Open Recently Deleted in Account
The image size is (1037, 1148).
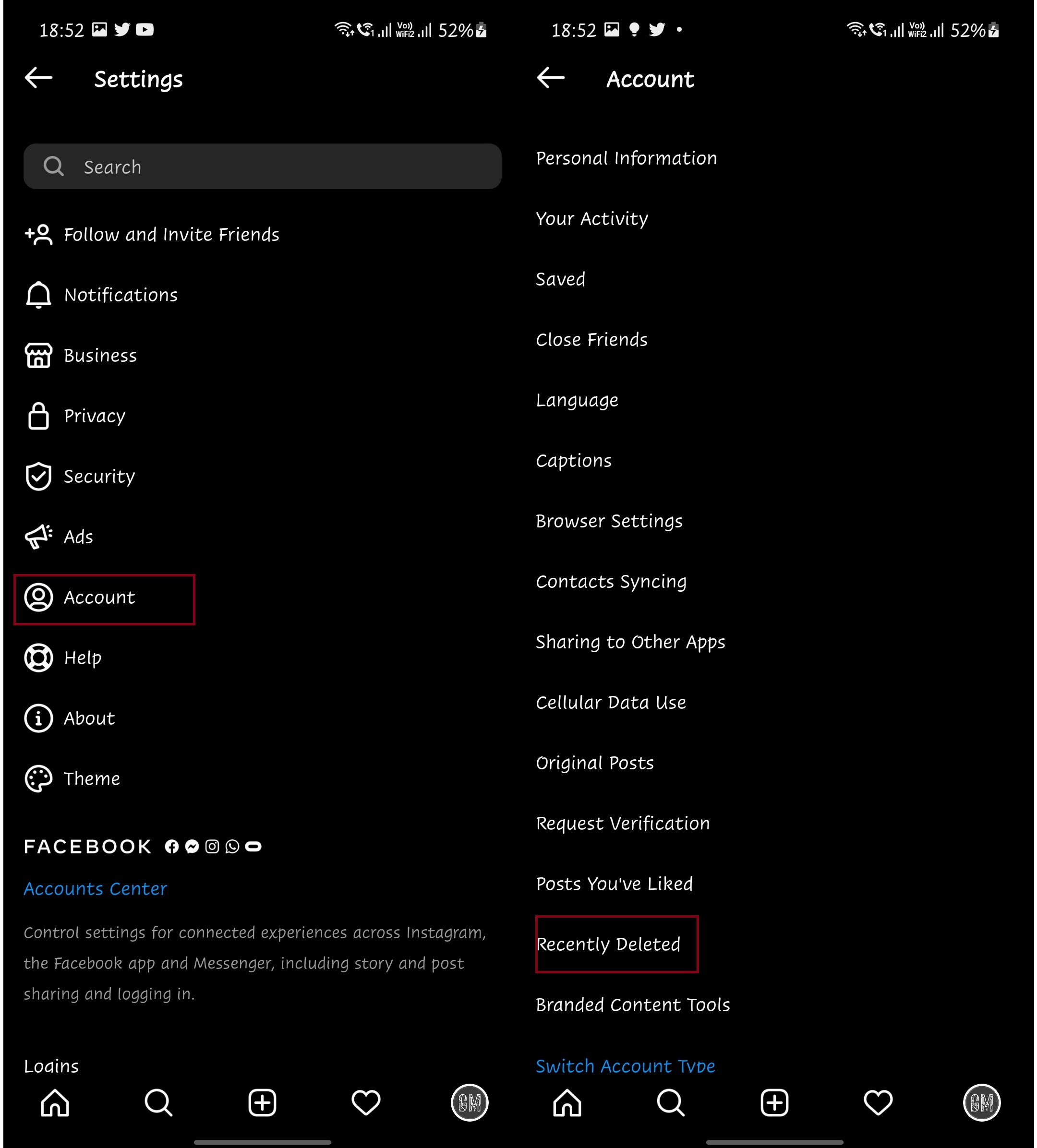coord(609,945)
